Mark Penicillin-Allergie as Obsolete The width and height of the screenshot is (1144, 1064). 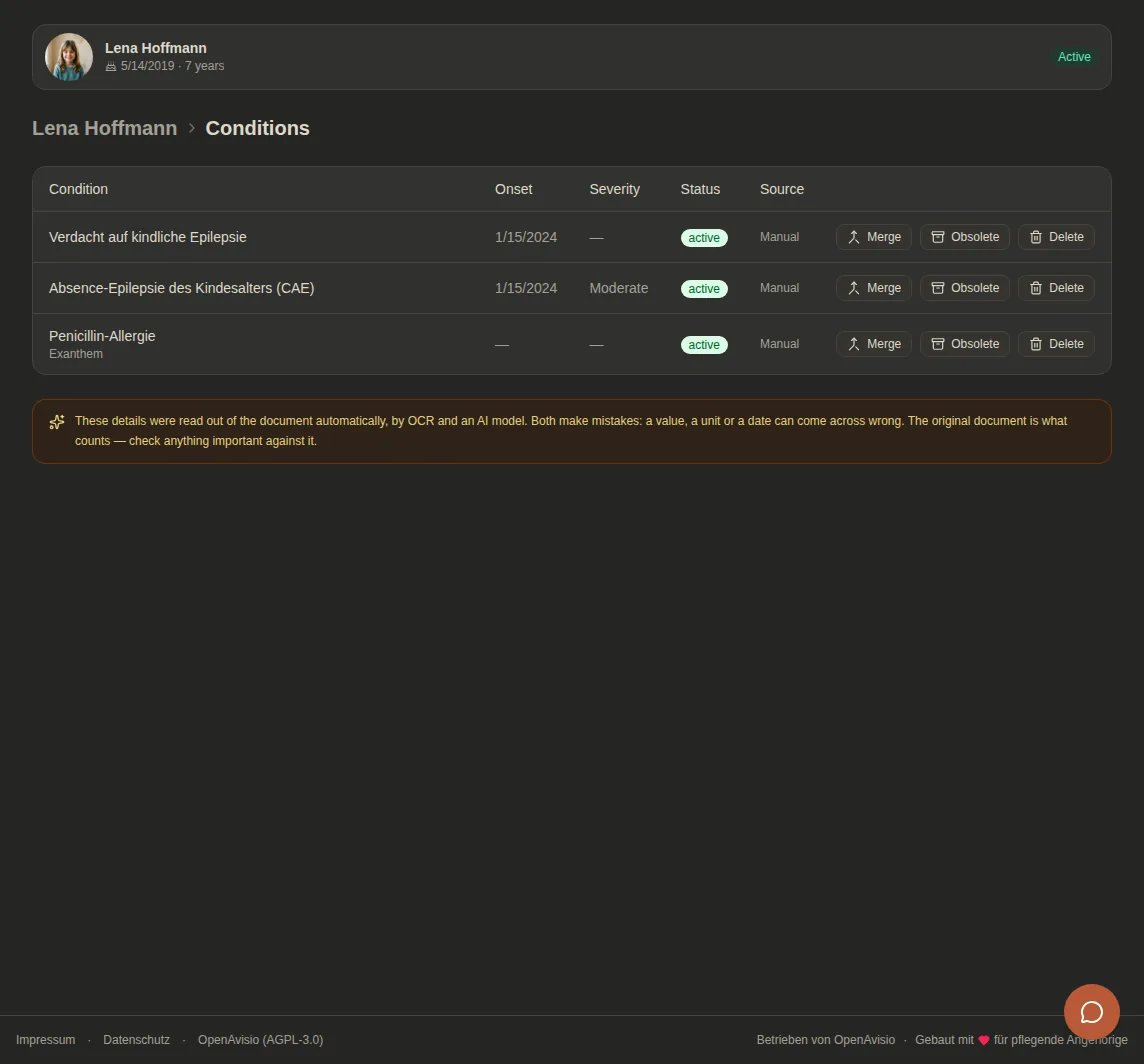point(965,344)
